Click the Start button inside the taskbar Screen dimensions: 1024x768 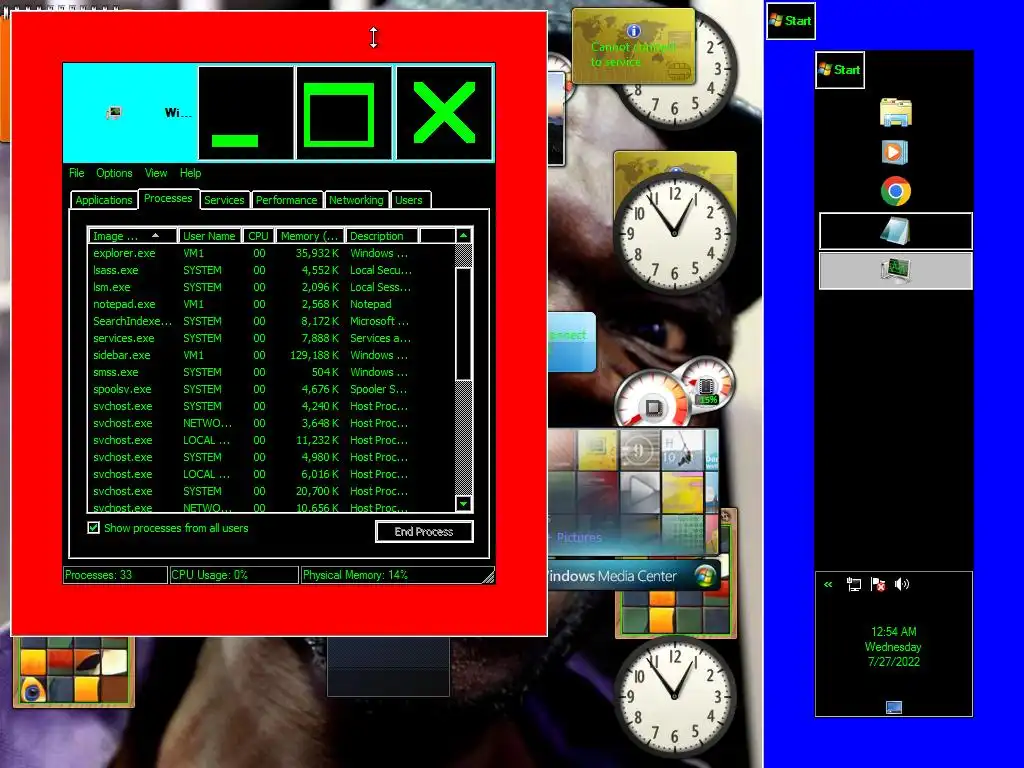840,70
